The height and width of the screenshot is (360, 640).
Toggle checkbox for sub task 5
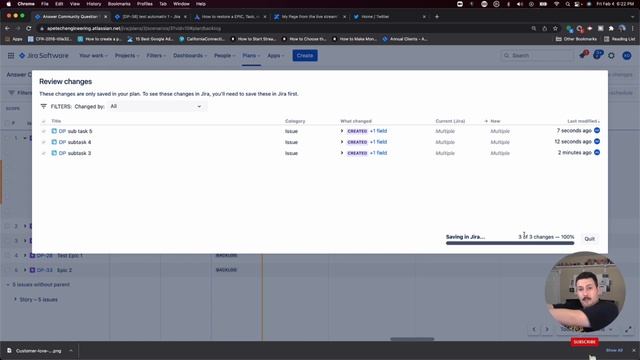[44, 131]
